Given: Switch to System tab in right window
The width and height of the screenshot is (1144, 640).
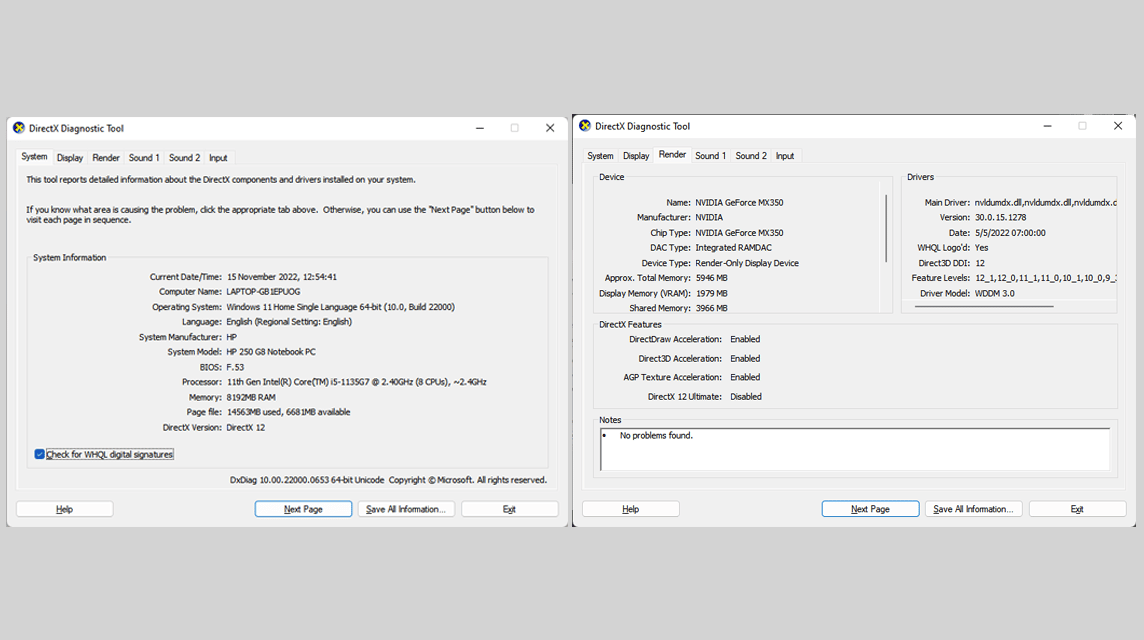Looking at the screenshot, I should [x=600, y=155].
